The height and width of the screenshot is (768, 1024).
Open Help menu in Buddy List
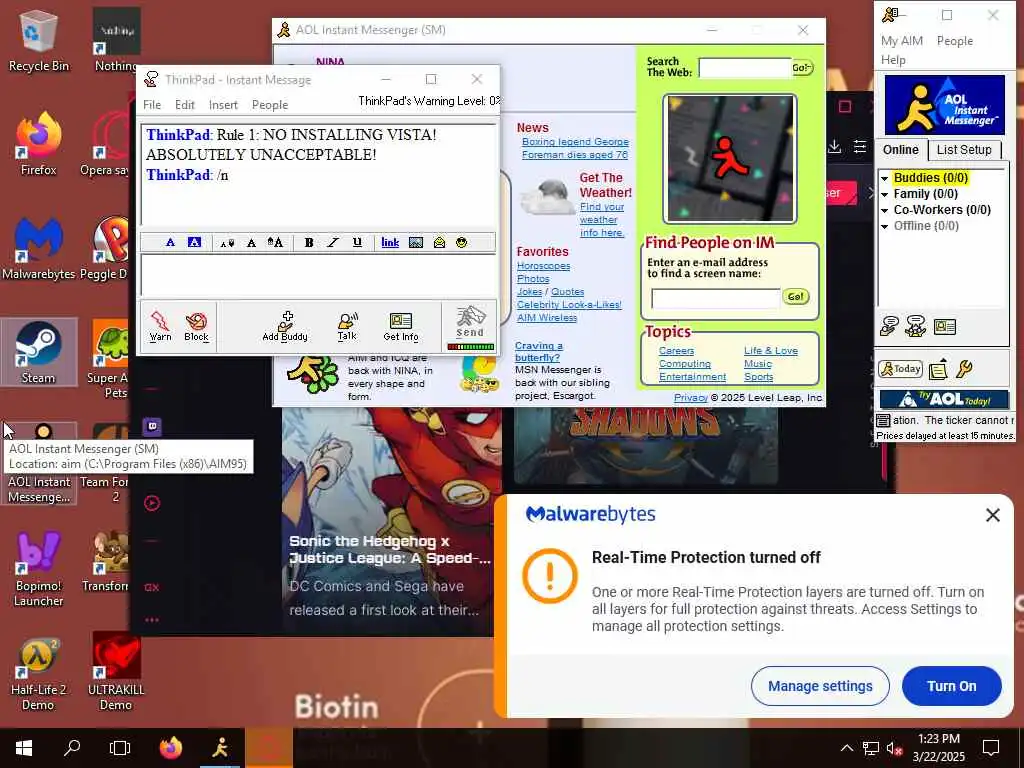tap(893, 59)
